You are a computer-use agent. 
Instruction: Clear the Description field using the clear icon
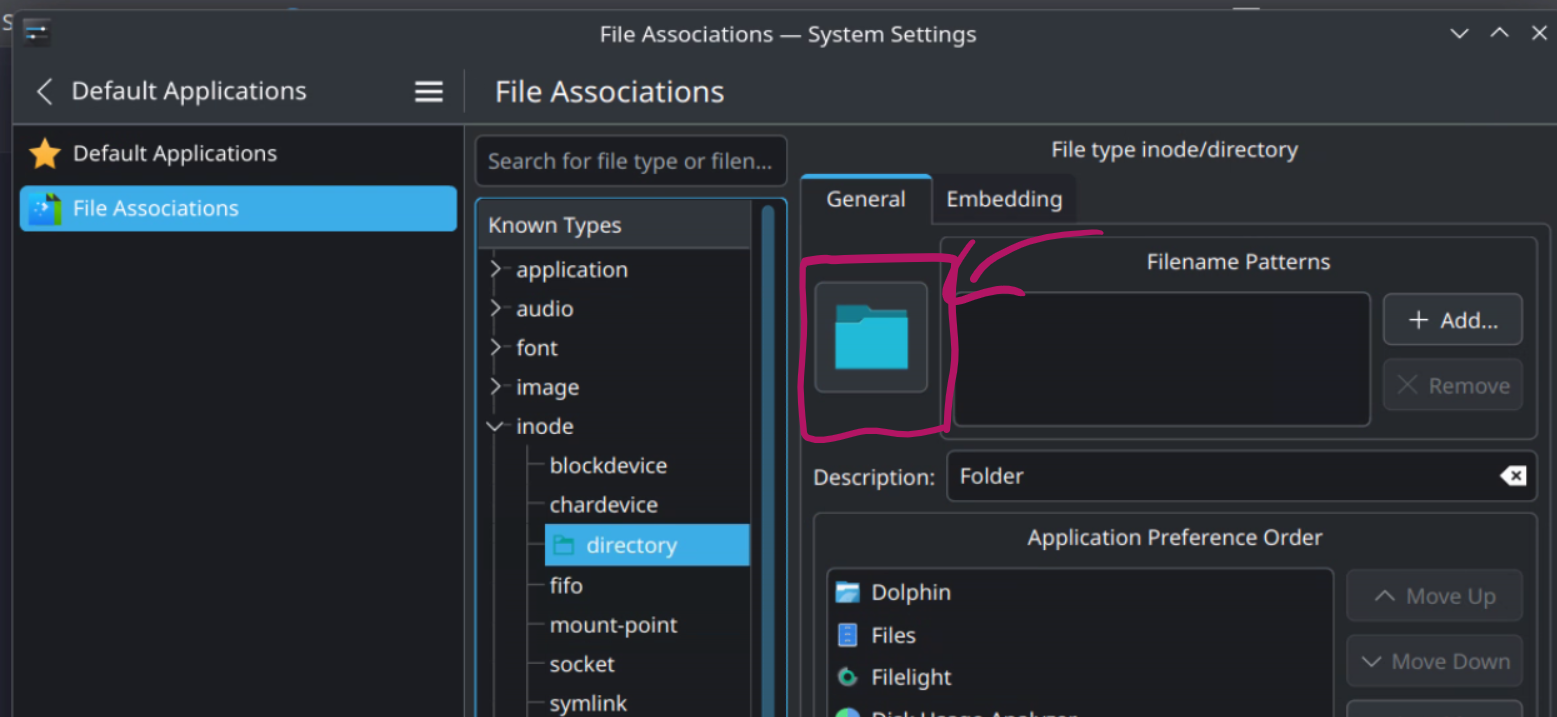[x=1513, y=476]
